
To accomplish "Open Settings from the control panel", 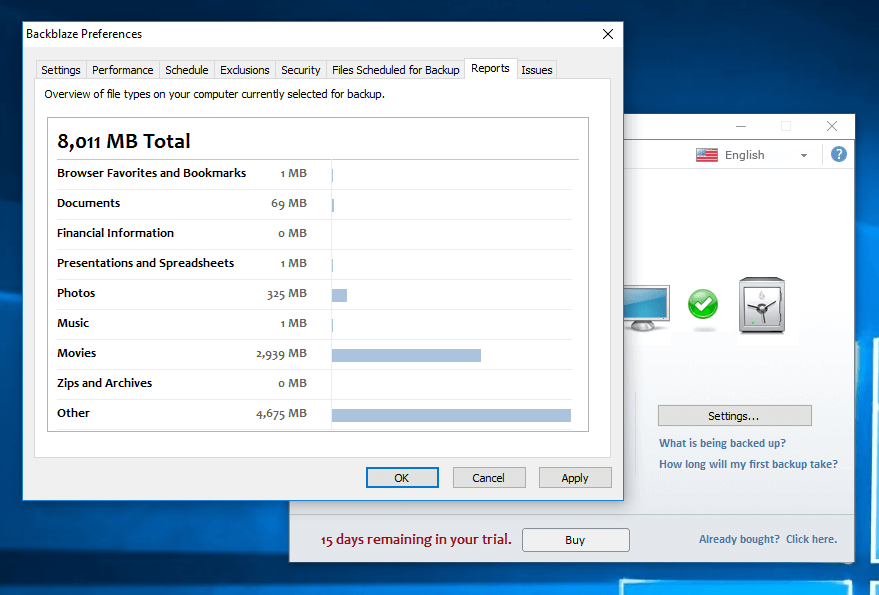I will click(734, 416).
